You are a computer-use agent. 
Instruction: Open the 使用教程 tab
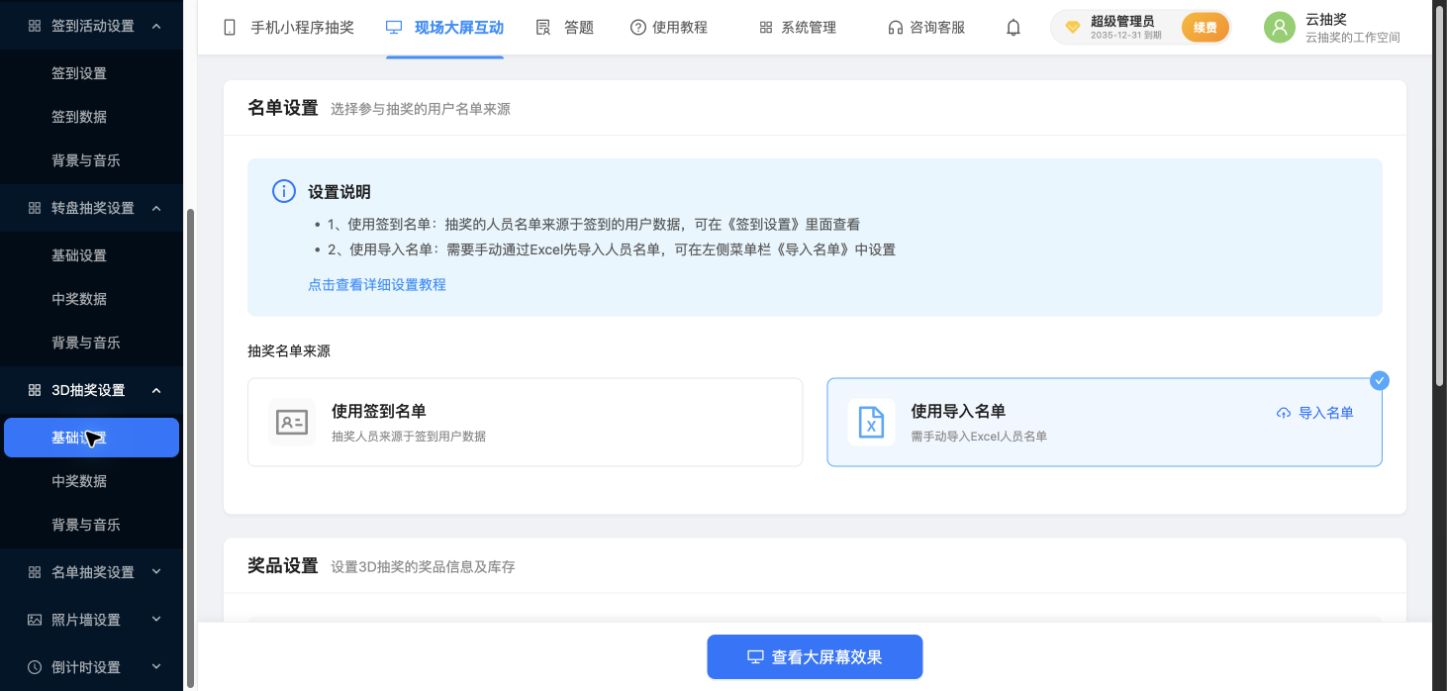[669, 28]
